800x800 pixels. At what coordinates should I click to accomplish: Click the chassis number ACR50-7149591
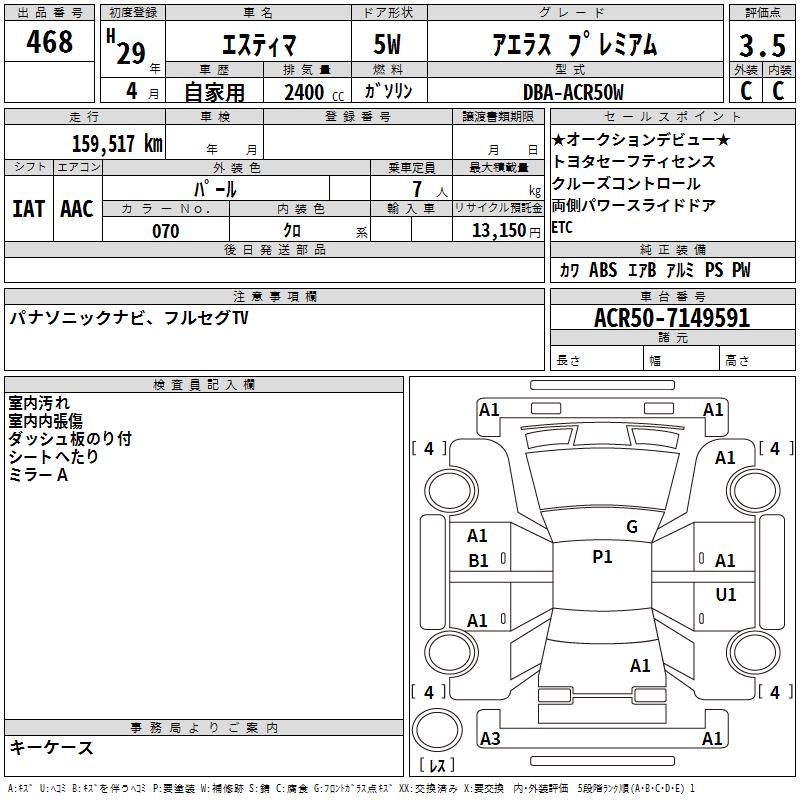pyautogui.click(x=672, y=318)
